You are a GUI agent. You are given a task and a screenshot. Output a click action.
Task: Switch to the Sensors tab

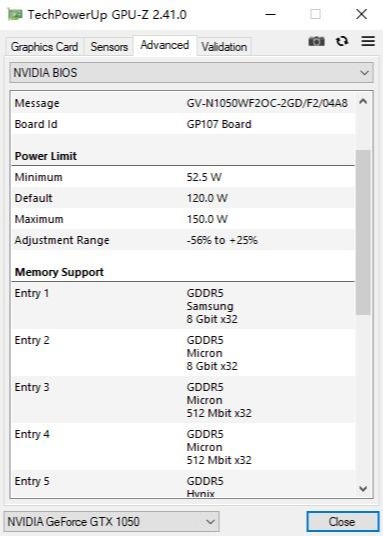point(109,46)
